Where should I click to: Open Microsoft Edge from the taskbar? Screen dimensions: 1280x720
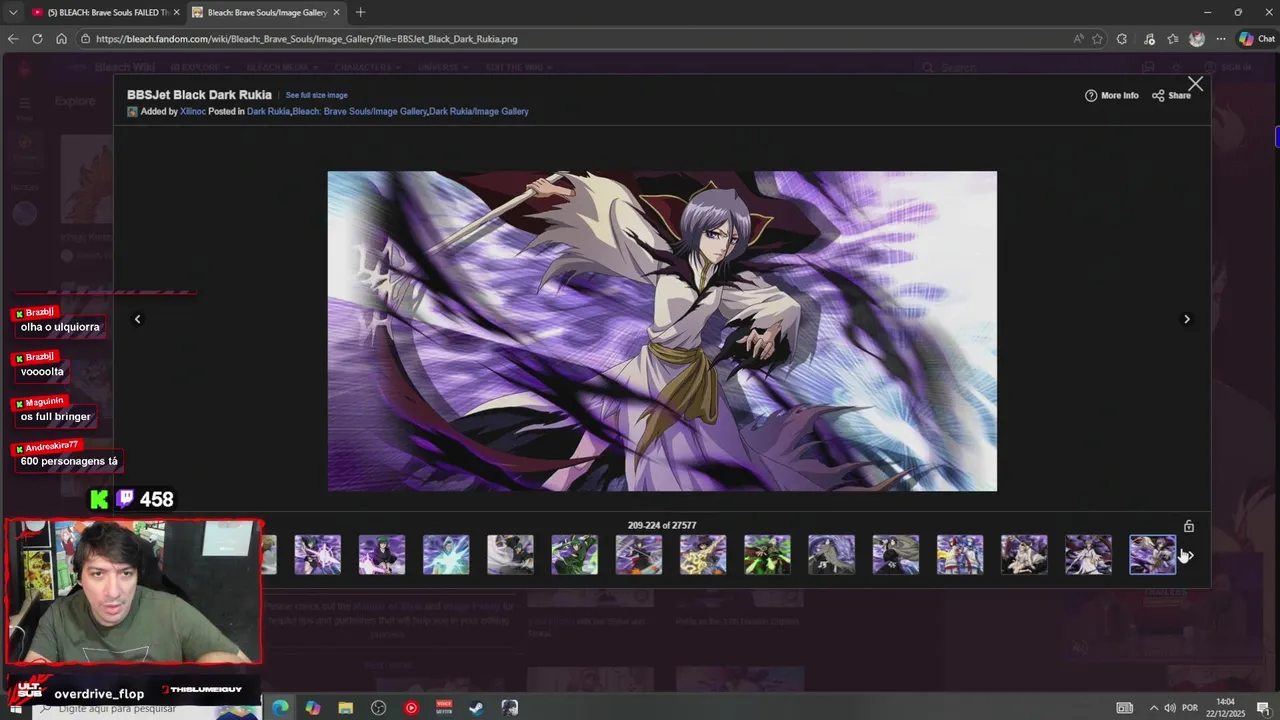coord(280,708)
